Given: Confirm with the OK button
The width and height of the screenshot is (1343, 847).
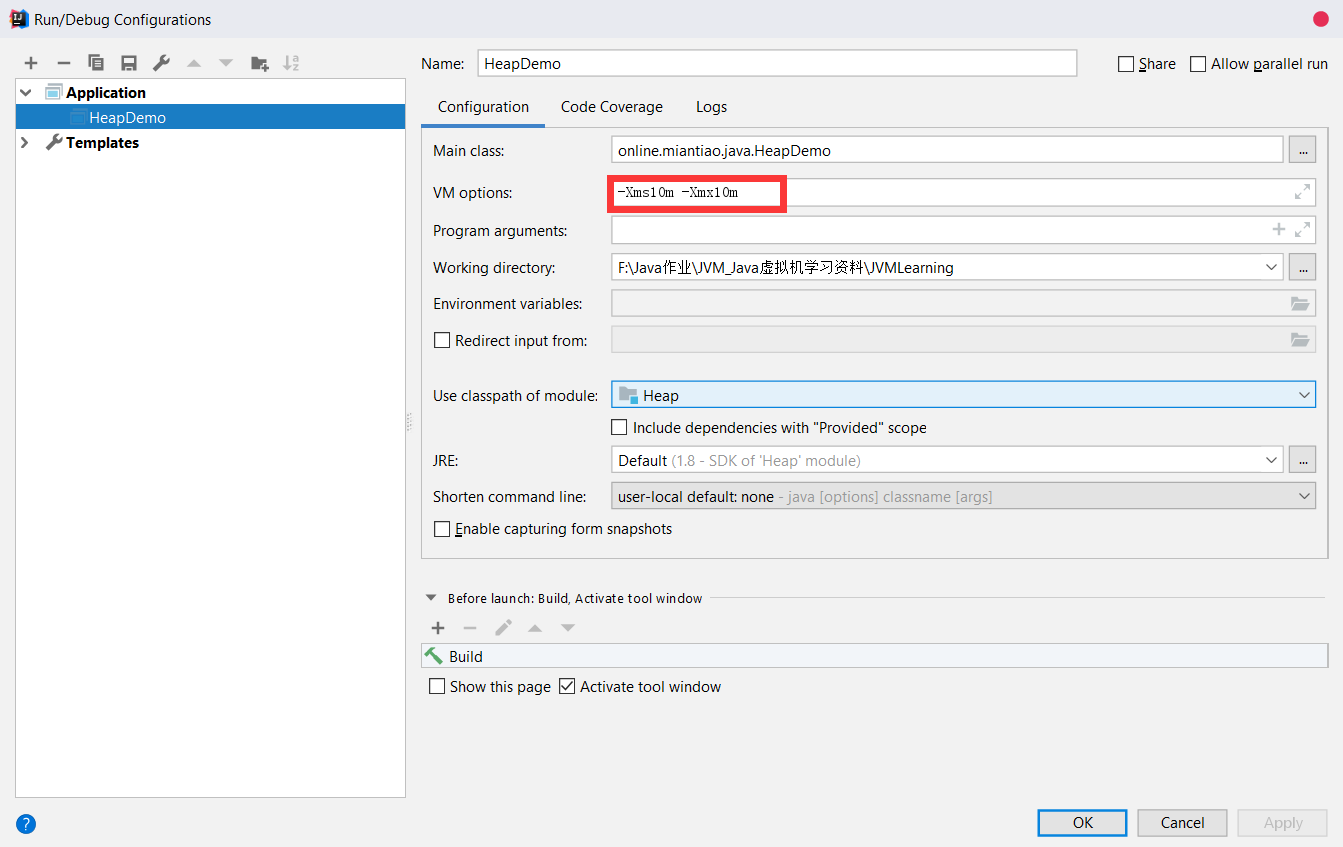Looking at the screenshot, I should (x=1083, y=822).
